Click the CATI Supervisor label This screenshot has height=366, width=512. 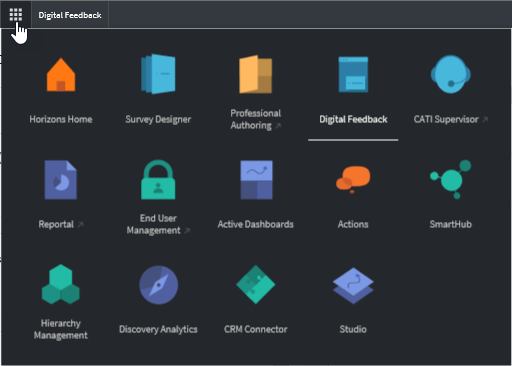[x=446, y=119]
